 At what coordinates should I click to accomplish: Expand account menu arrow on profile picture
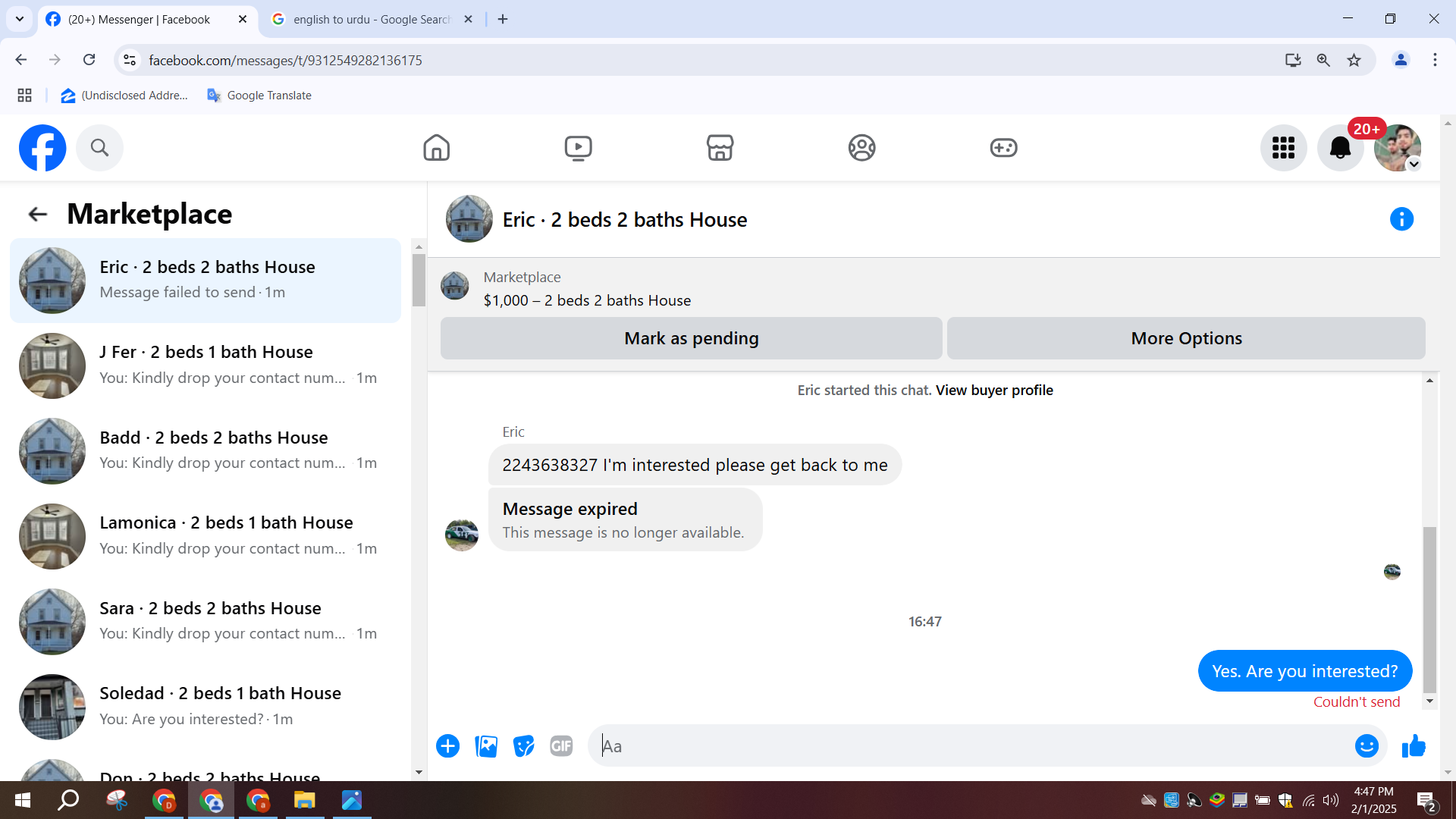pos(1414,165)
